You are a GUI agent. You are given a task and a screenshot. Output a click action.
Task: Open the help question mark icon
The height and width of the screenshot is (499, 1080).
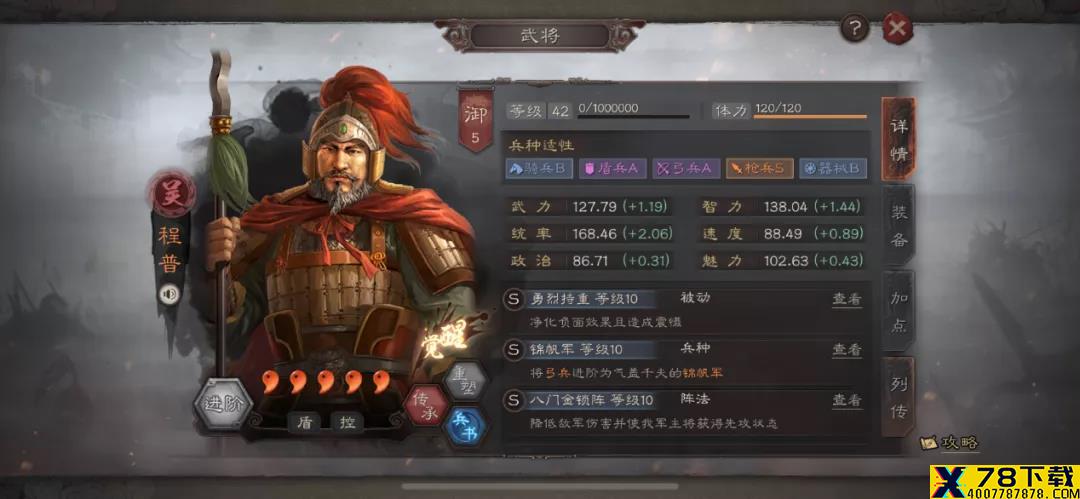[x=854, y=28]
